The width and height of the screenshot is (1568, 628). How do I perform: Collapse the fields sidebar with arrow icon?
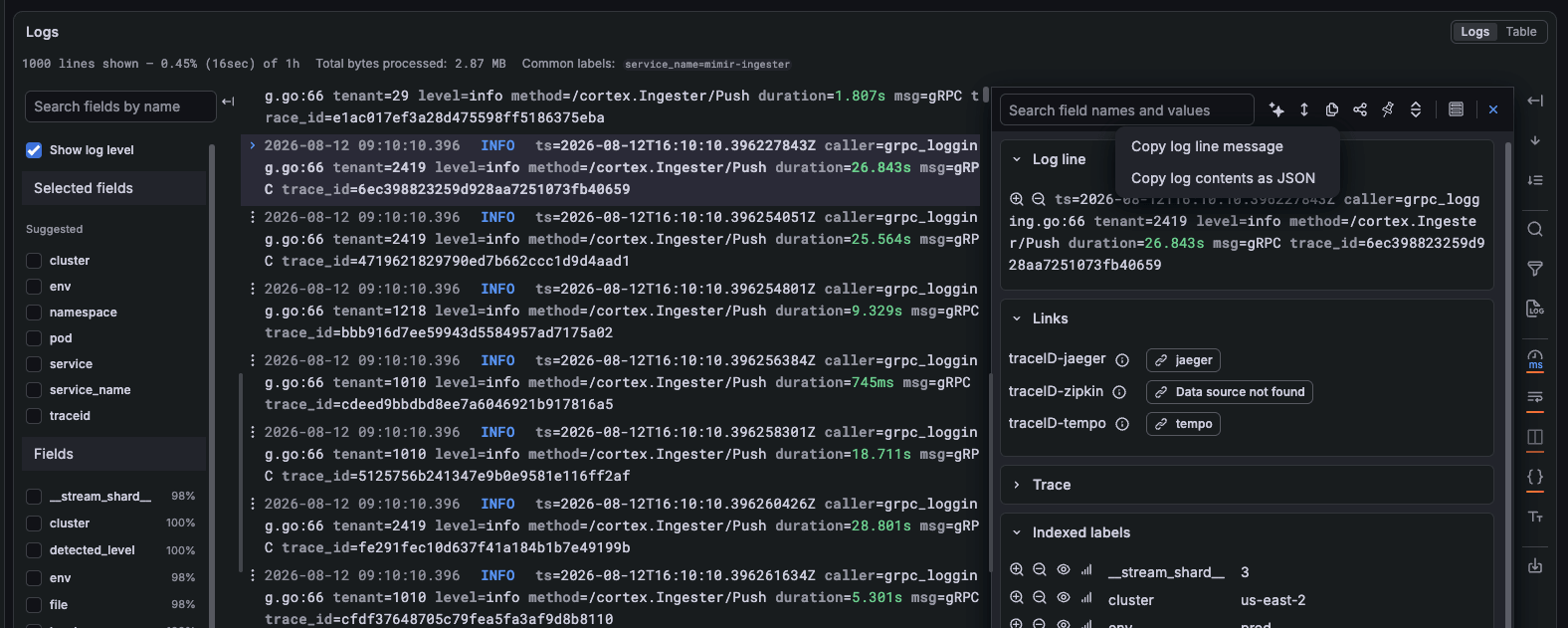(228, 102)
